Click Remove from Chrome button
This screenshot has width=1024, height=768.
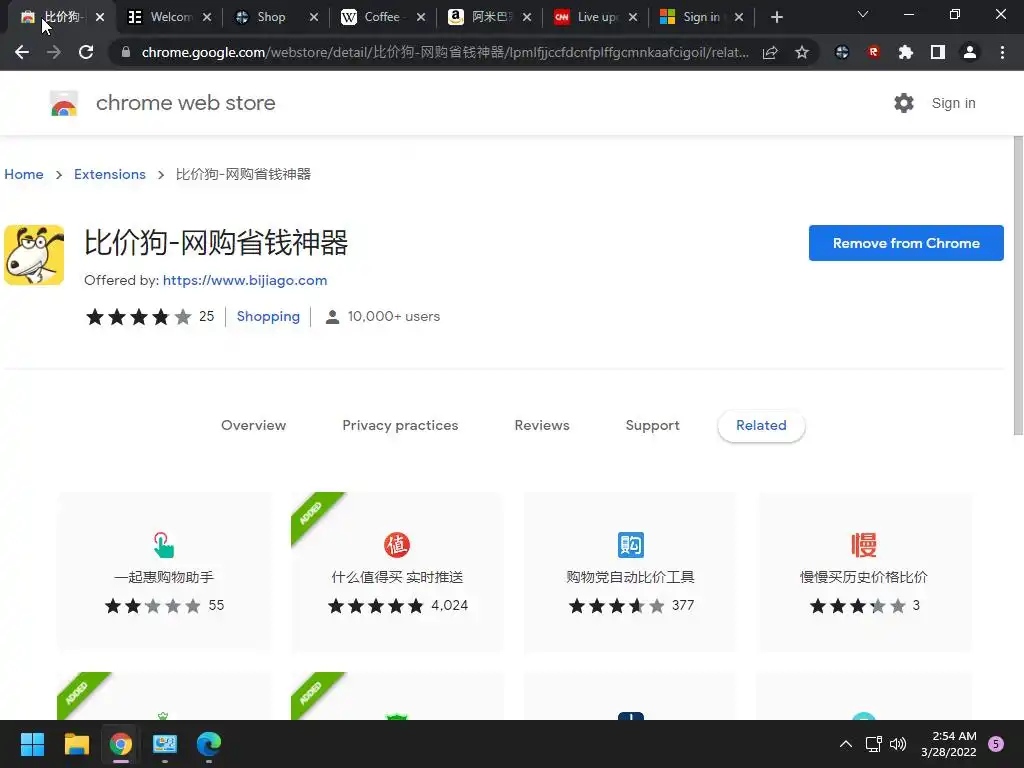906,243
